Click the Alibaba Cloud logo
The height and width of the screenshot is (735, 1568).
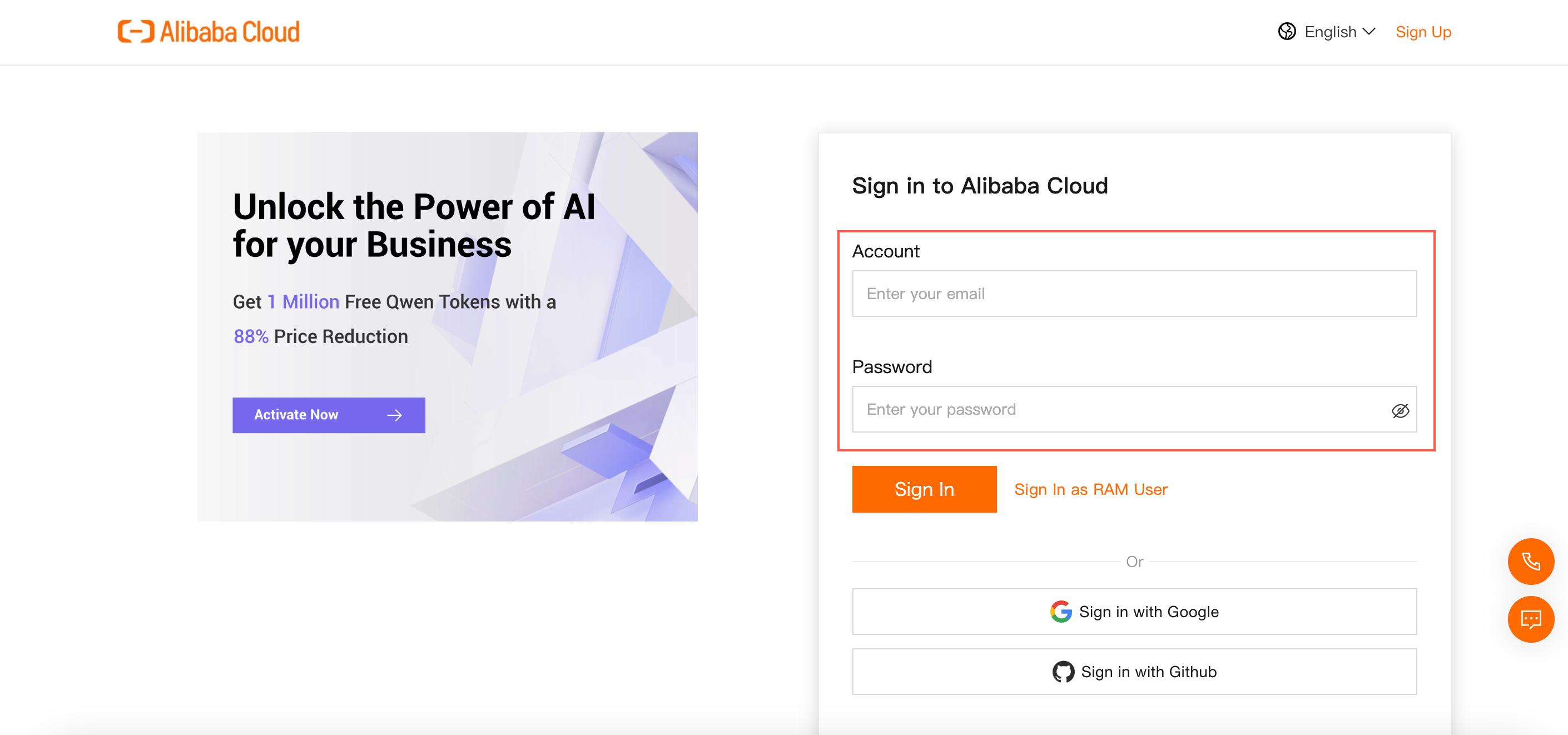208,32
